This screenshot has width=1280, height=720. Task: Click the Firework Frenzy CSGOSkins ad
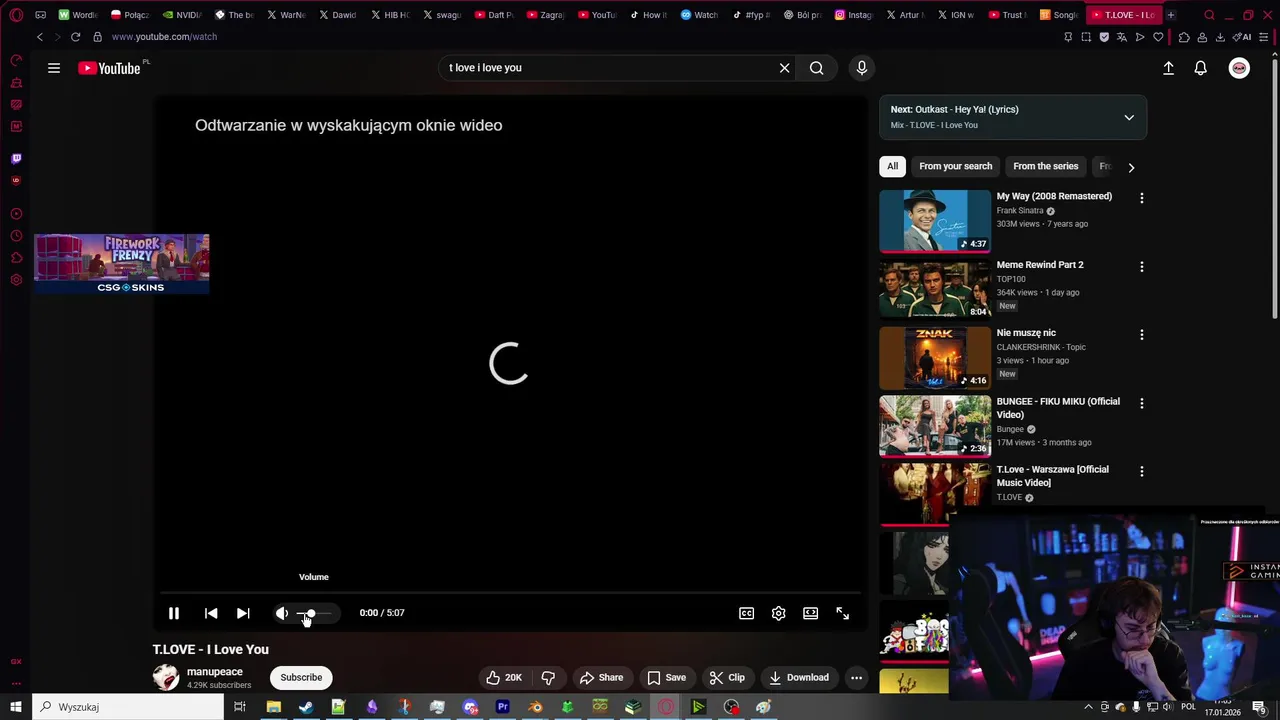pyautogui.click(x=122, y=264)
